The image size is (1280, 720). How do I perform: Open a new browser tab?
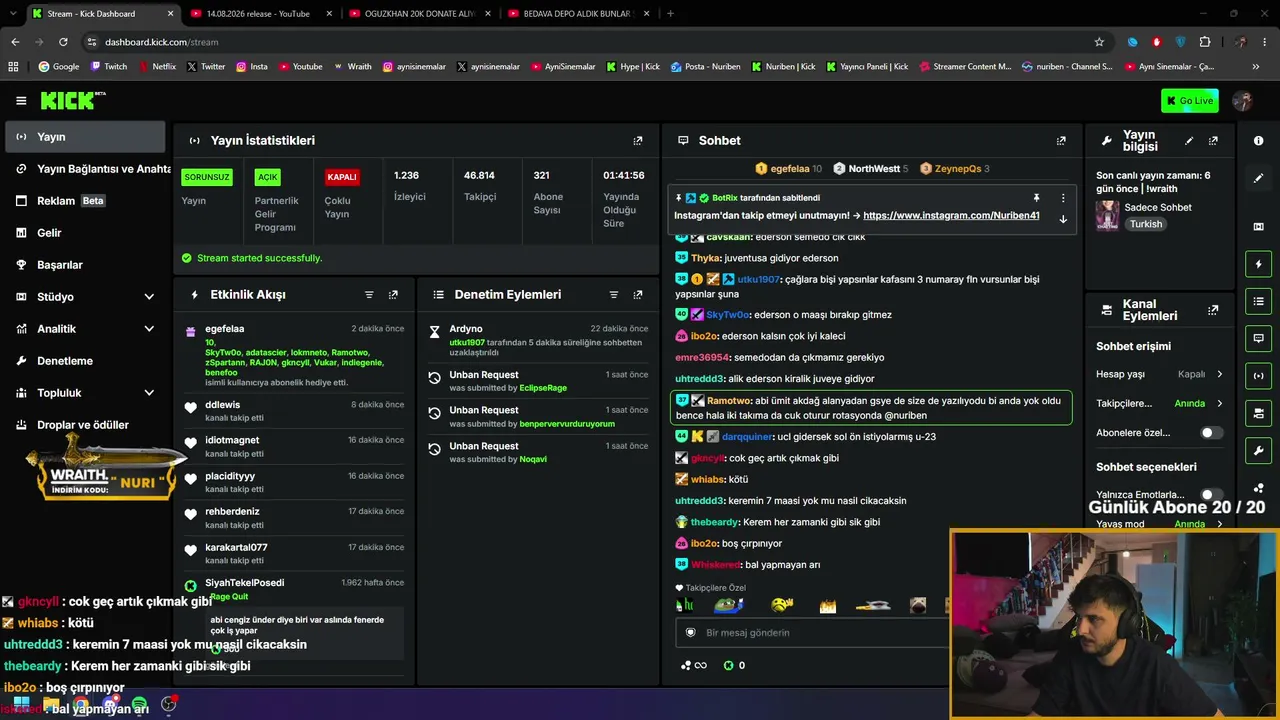[x=670, y=14]
